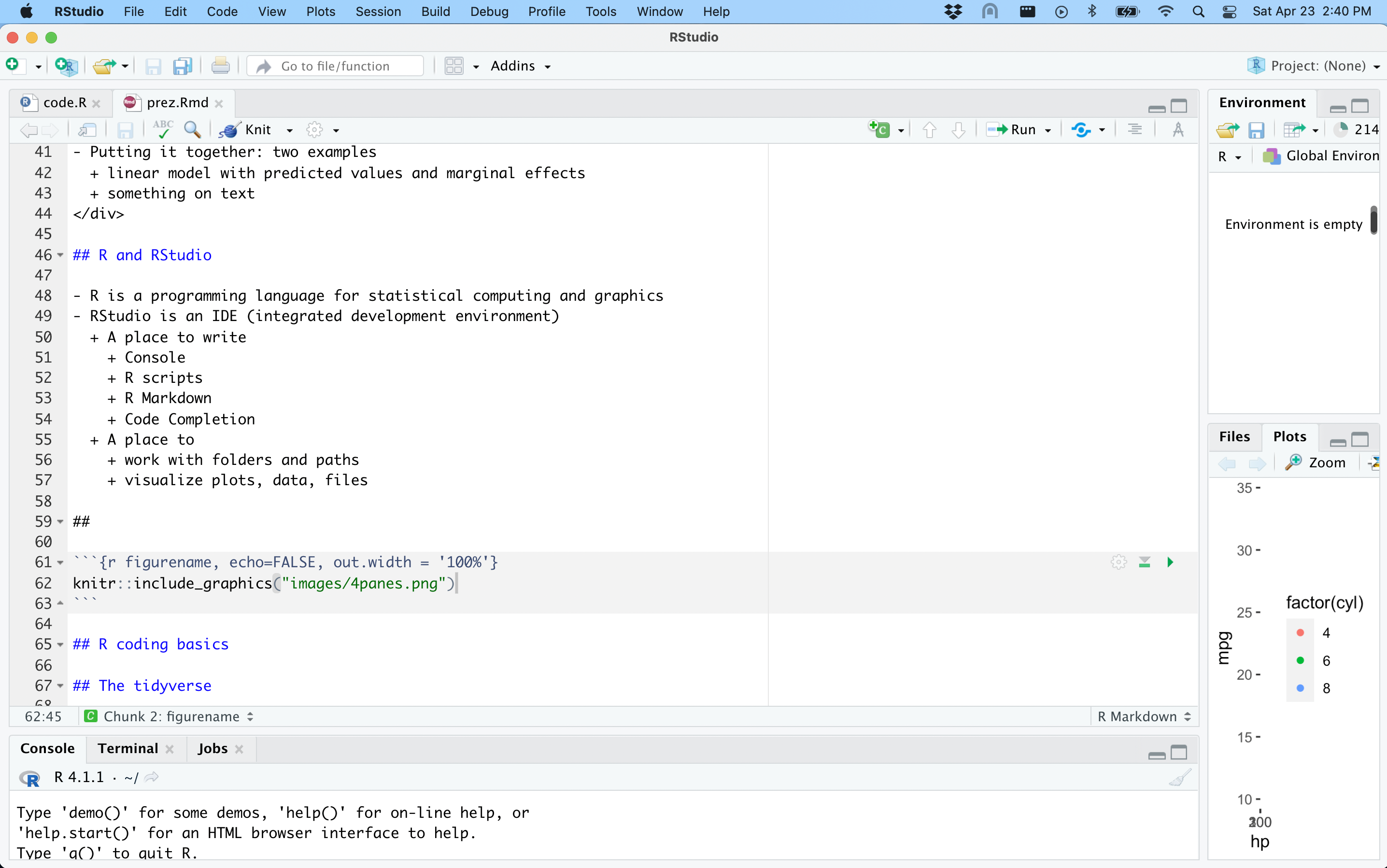Fold the code chunk at line 61
Viewport: 1387px width, 868px height.
coord(60,562)
